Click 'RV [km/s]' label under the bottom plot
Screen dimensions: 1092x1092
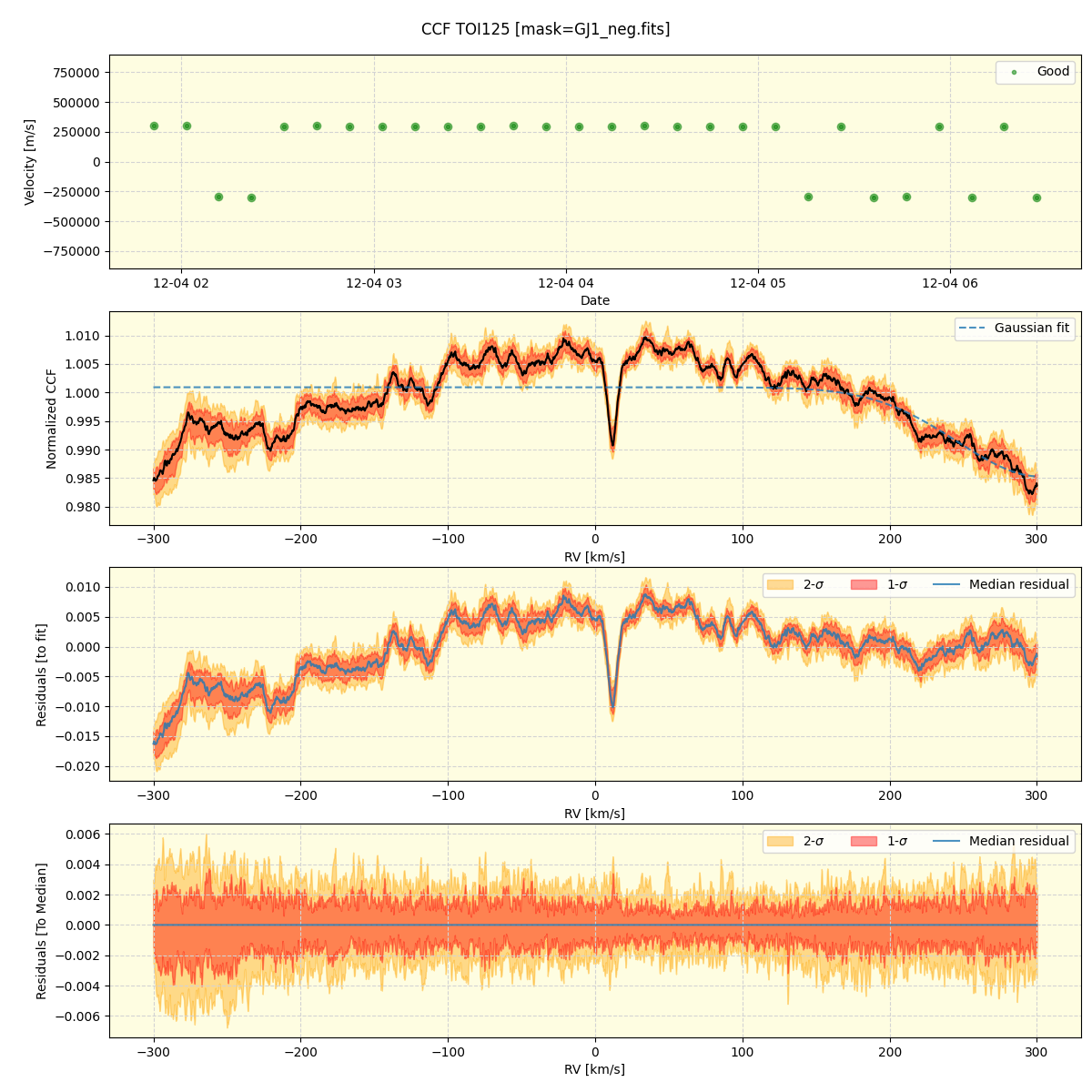point(595,1069)
